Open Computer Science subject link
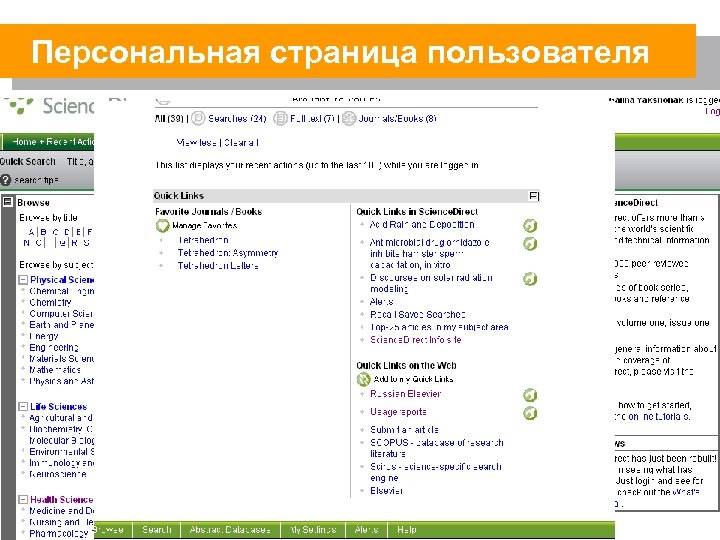Viewport: 720px width, 540px height. click(61, 314)
